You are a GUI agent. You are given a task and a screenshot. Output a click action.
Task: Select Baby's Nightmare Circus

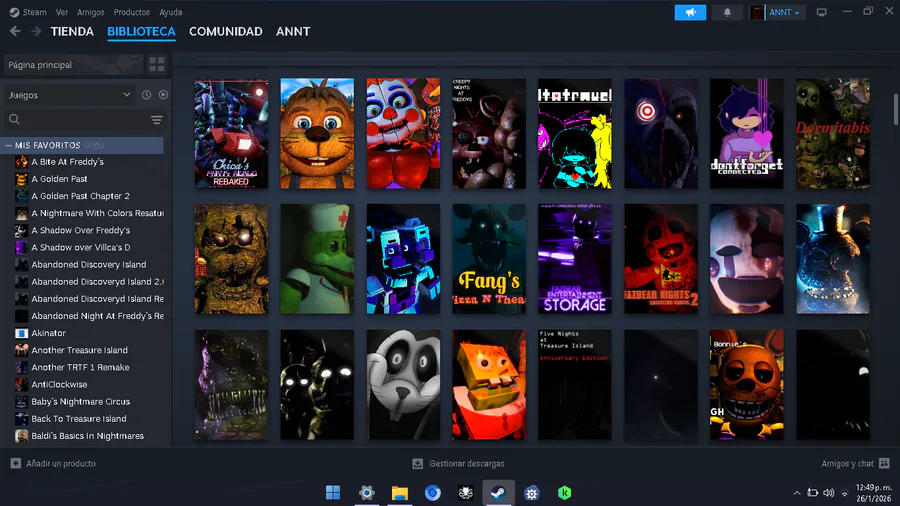pos(80,402)
